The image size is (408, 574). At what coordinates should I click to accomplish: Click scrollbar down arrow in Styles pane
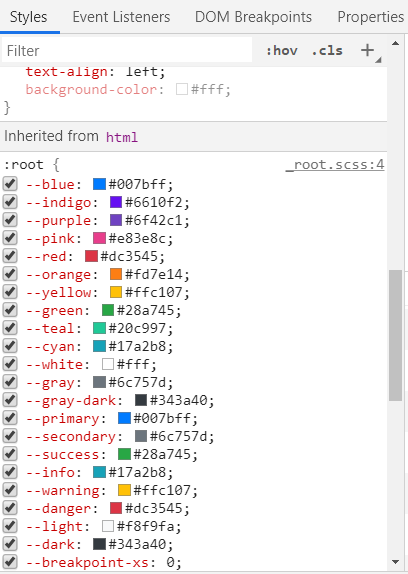pyautogui.click(x=395, y=562)
